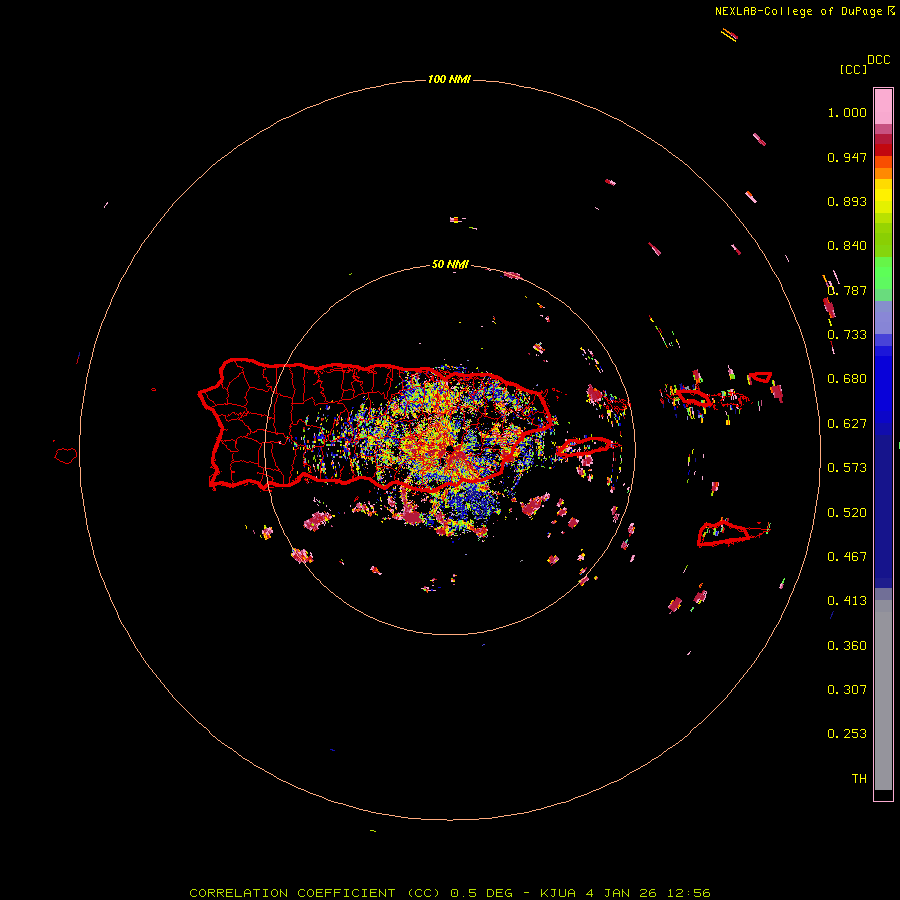Image resolution: width=900 pixels, height=900 pixels.
Task: Click the 0.360 color scale value
Action: pos(847,646)
